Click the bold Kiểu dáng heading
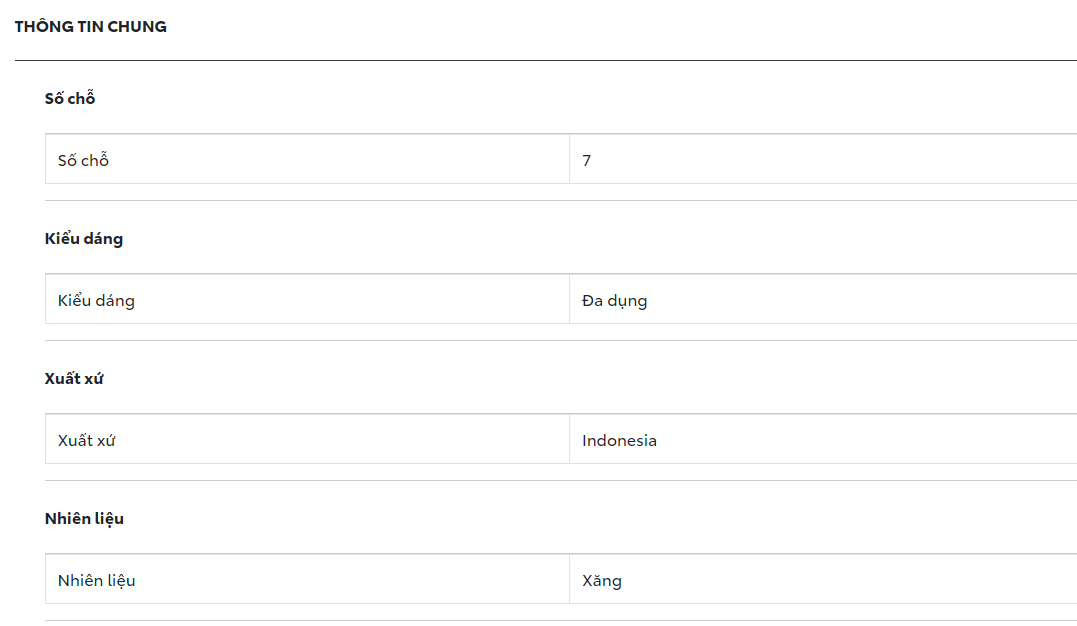1077x626 pixels. [x=84, y=239]
